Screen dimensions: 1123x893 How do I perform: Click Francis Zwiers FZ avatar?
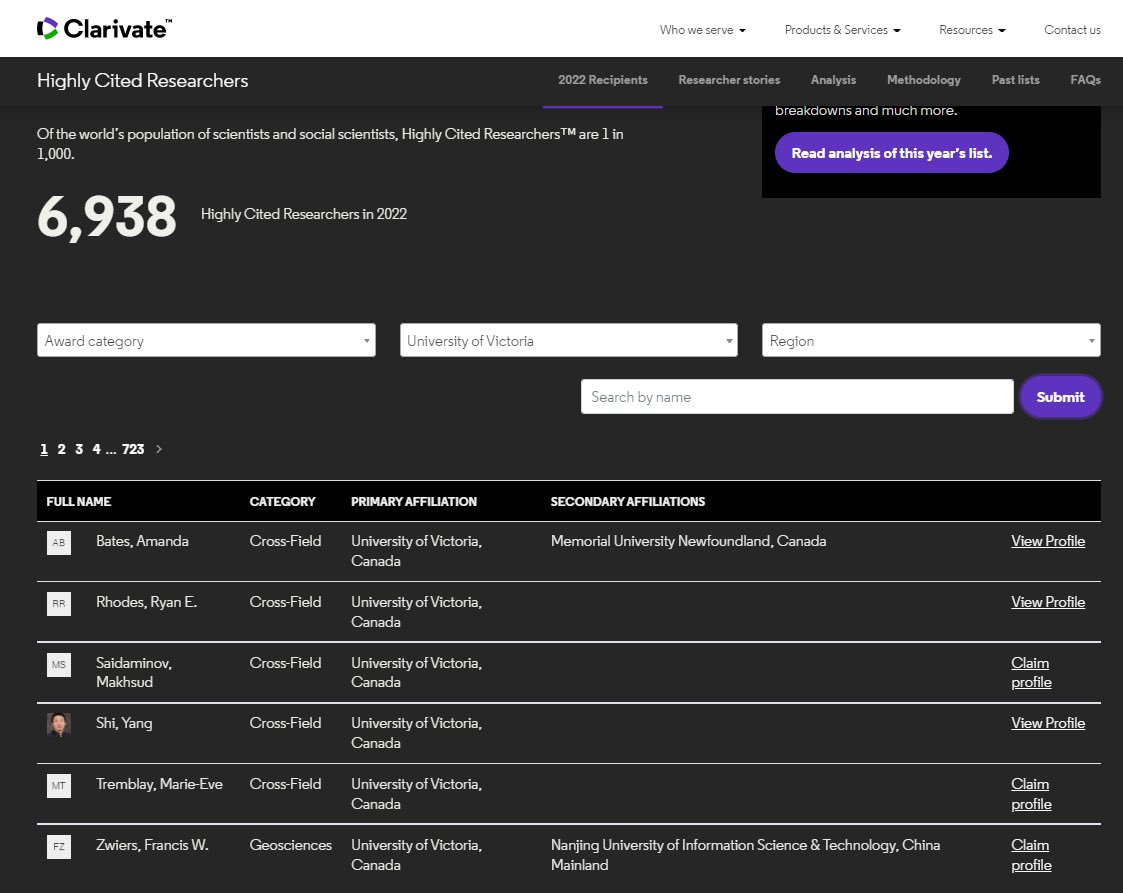pyautogui.click(x=59, y=846)
